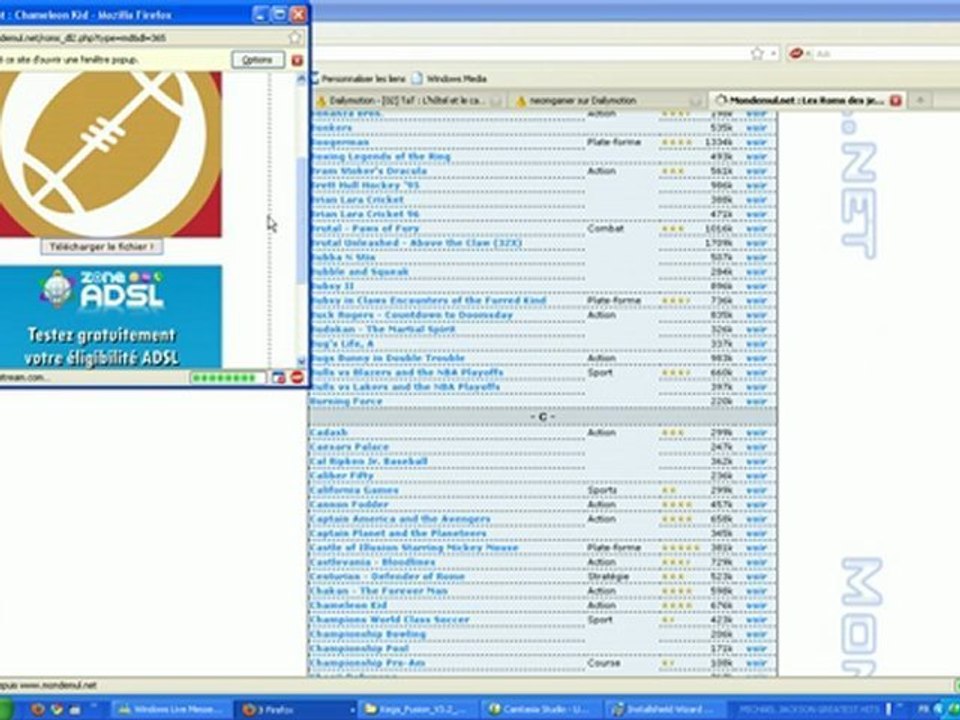
Task: Click the 'Télécharger le fichier' button in popup
Action: coord(102,247)
